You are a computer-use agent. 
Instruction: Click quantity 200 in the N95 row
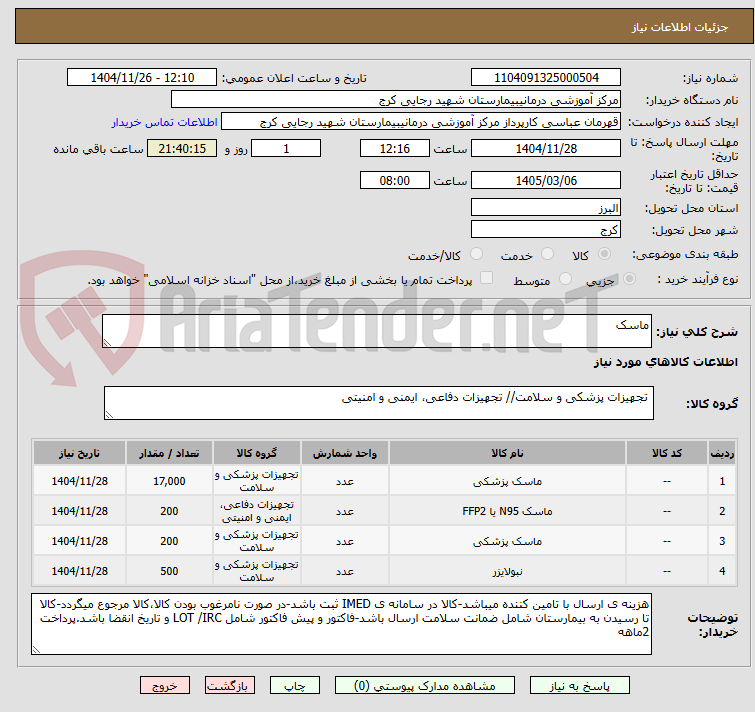(x=169, y=511)
